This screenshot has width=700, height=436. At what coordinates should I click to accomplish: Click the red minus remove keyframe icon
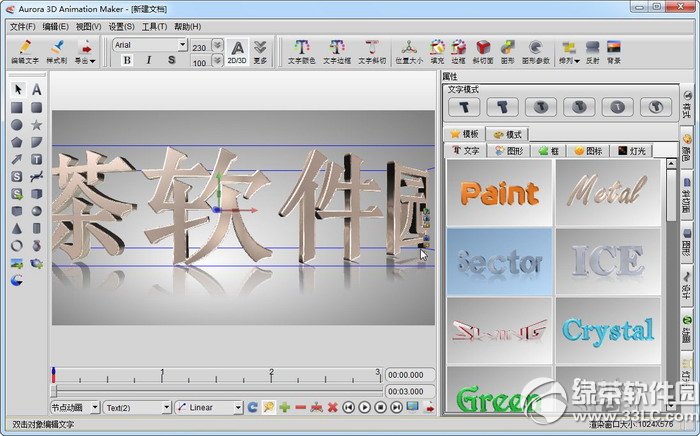click(x=300, y=407)
